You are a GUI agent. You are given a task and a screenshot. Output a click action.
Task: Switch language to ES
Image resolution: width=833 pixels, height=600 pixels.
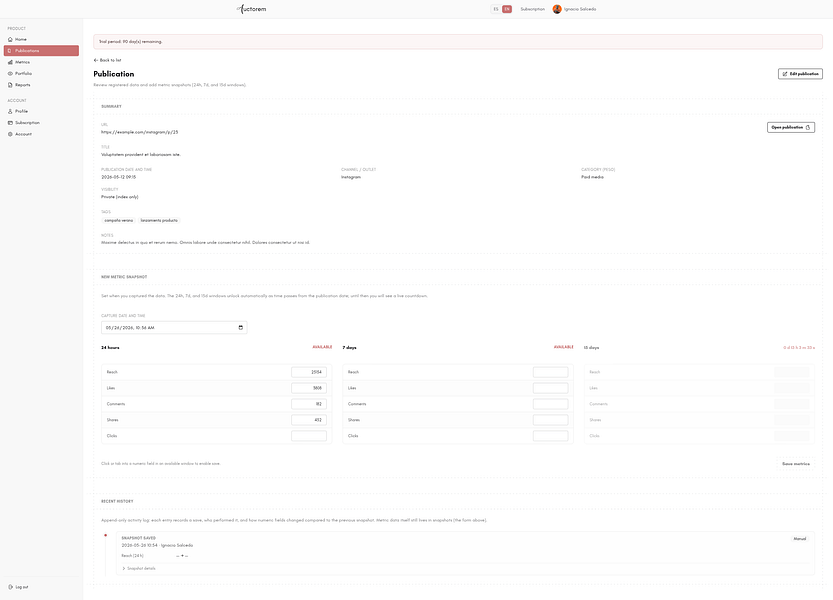(x=496, y=9)
